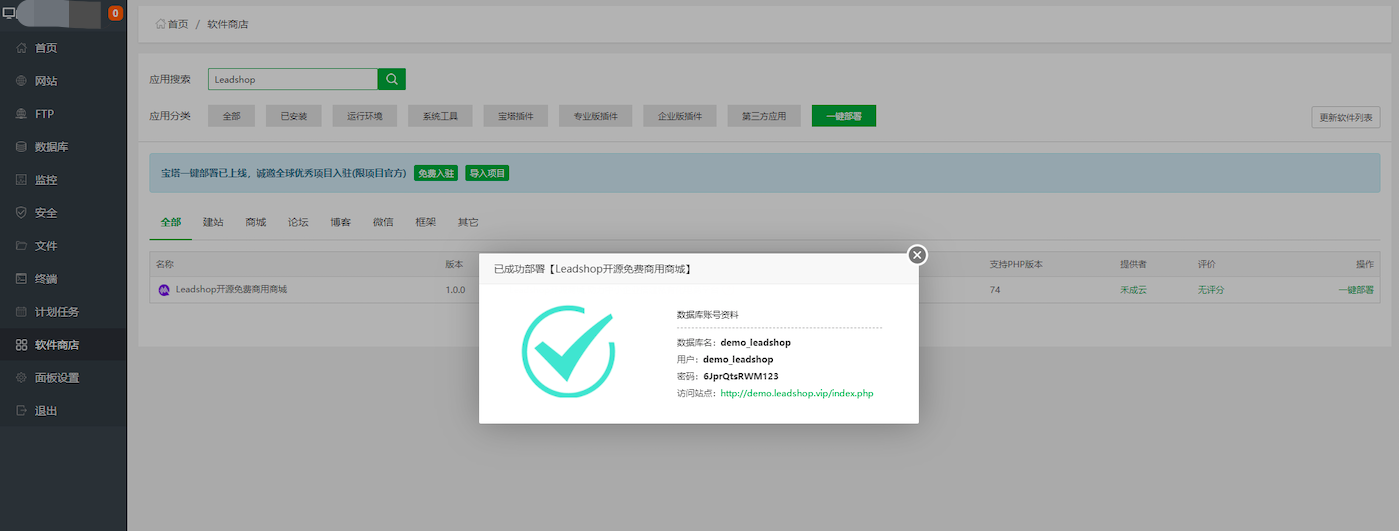Click the 名称 column header
1399x531 pixels.
[165, 264]
